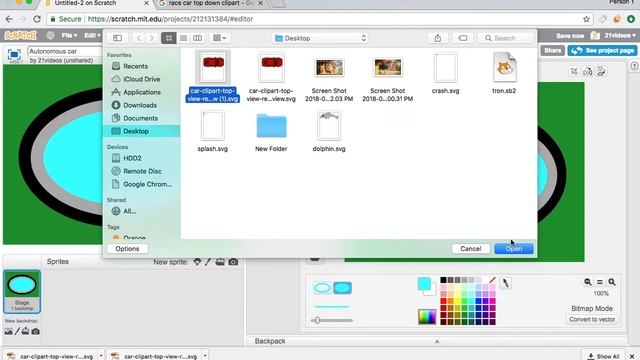This screenshot has height=360, width=640.
Task: Reload the browser page
Action: tap(37, 19)
